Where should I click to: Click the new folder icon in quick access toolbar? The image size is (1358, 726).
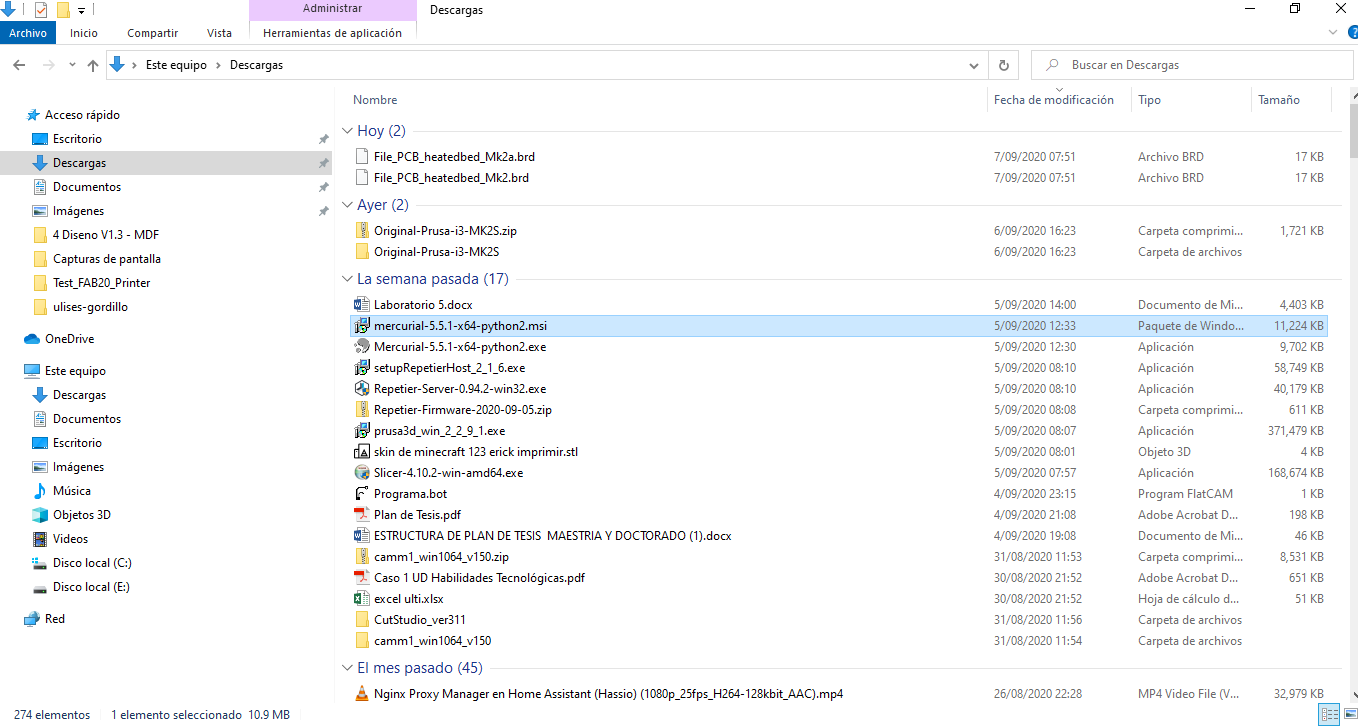click(x=63, y=10)
